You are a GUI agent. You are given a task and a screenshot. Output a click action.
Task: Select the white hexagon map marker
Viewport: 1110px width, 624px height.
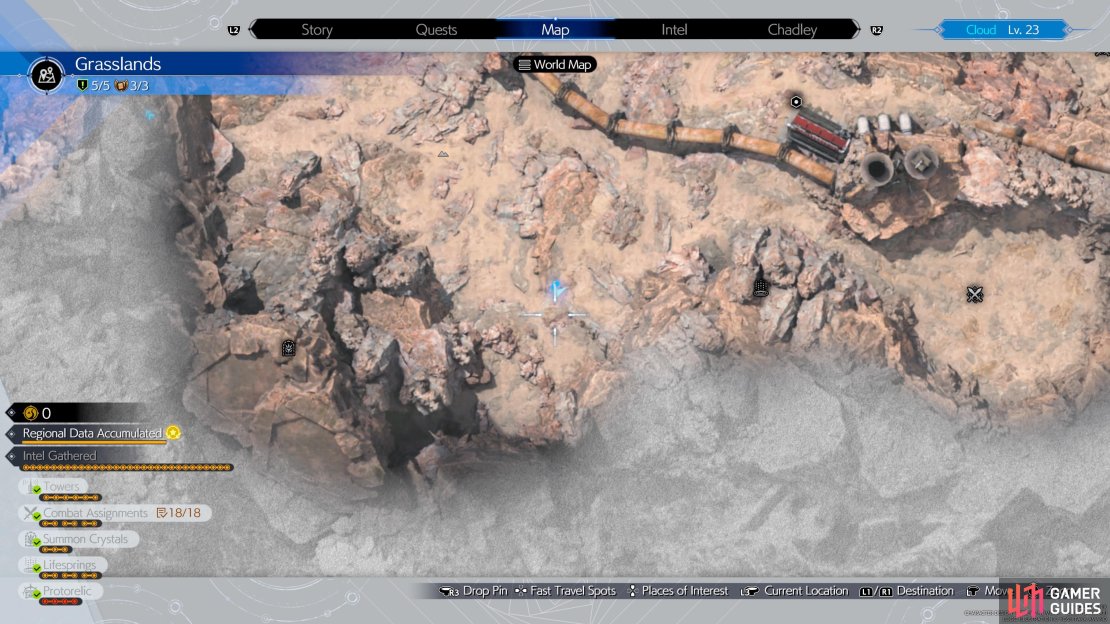796,102
